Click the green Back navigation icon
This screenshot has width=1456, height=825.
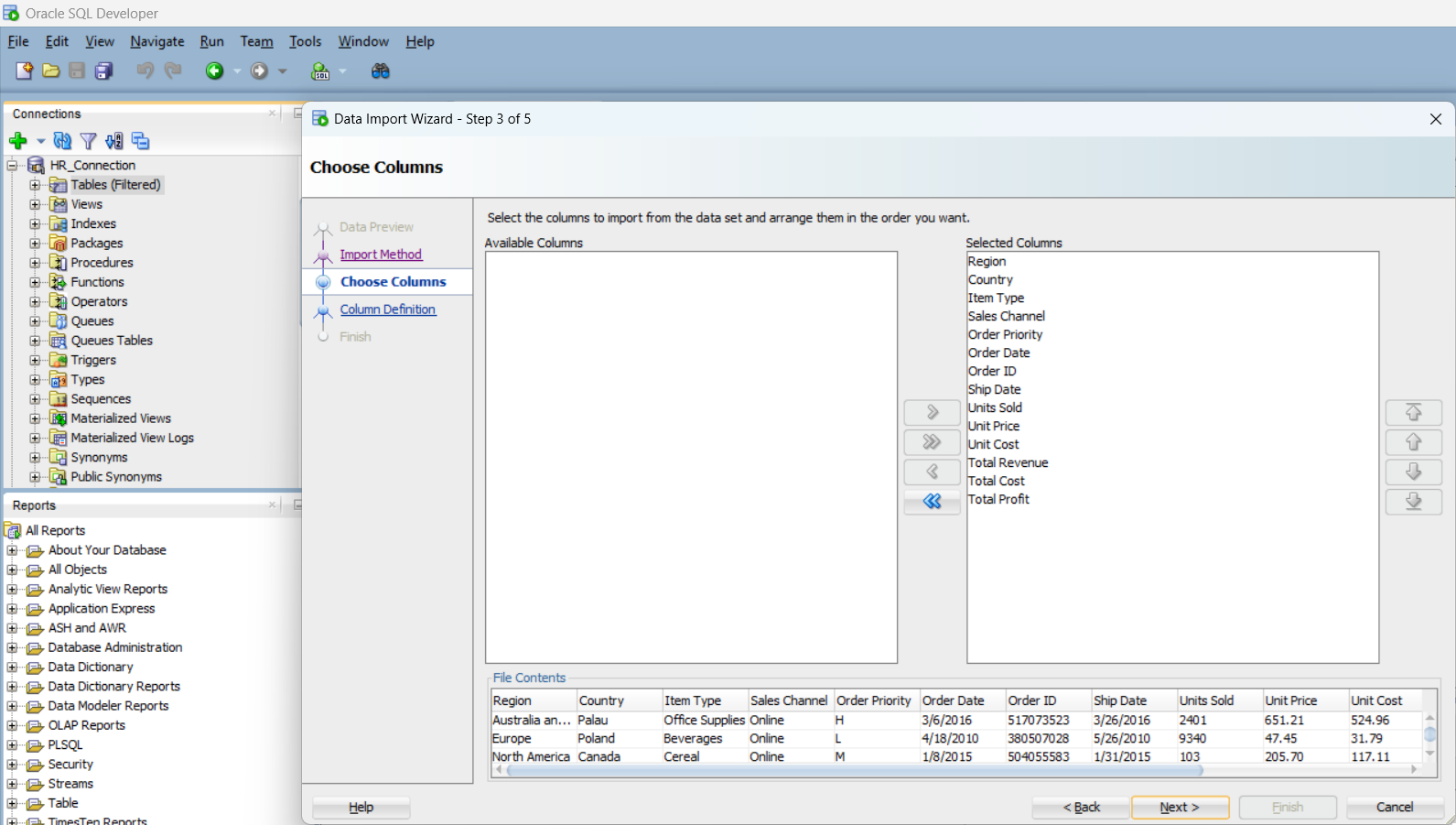click(x=214, y=71)
